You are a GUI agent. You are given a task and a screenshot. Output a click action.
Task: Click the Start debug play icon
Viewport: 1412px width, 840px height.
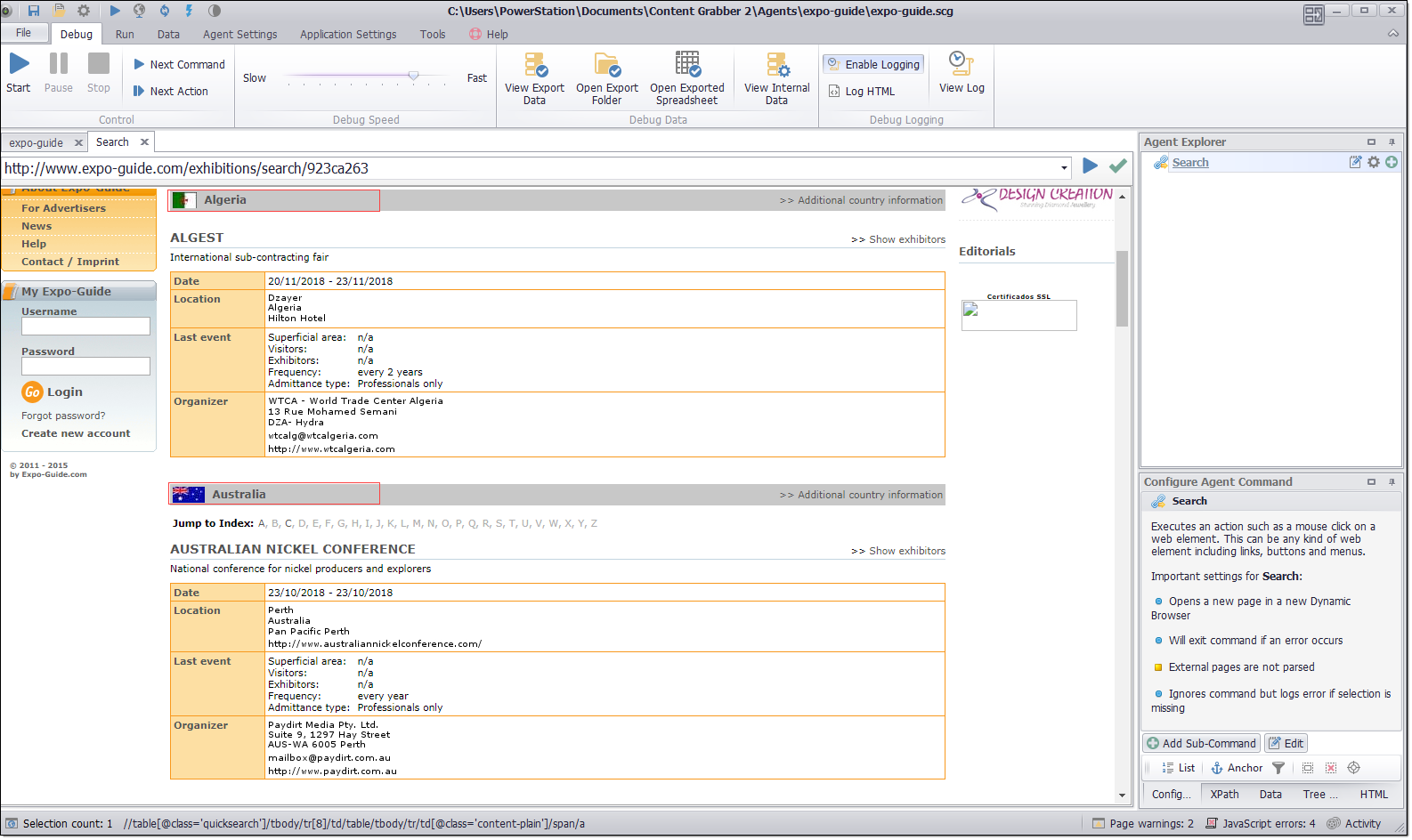(x=19, y=64)
